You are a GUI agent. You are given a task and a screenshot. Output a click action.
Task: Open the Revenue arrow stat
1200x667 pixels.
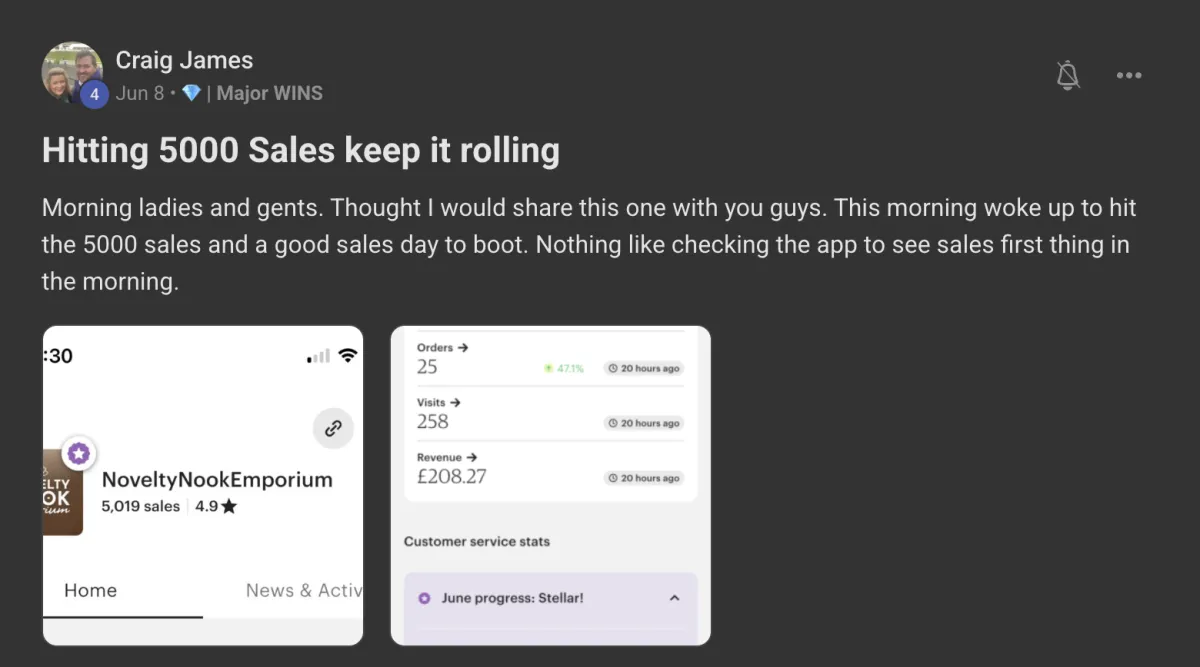pos(447,457)
